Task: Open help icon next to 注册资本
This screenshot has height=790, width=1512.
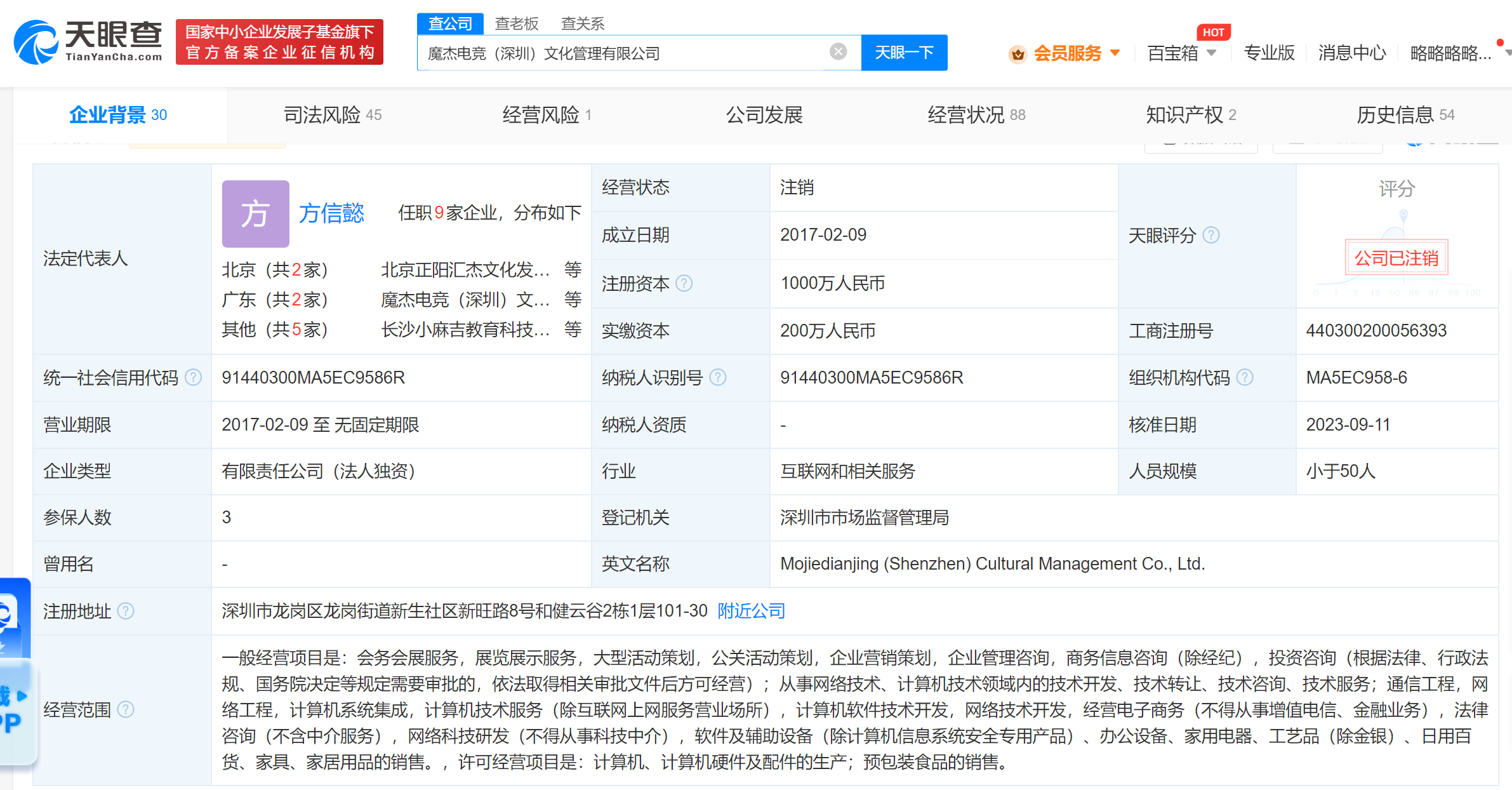Action: pyautogui.click(x=684, y=283)
